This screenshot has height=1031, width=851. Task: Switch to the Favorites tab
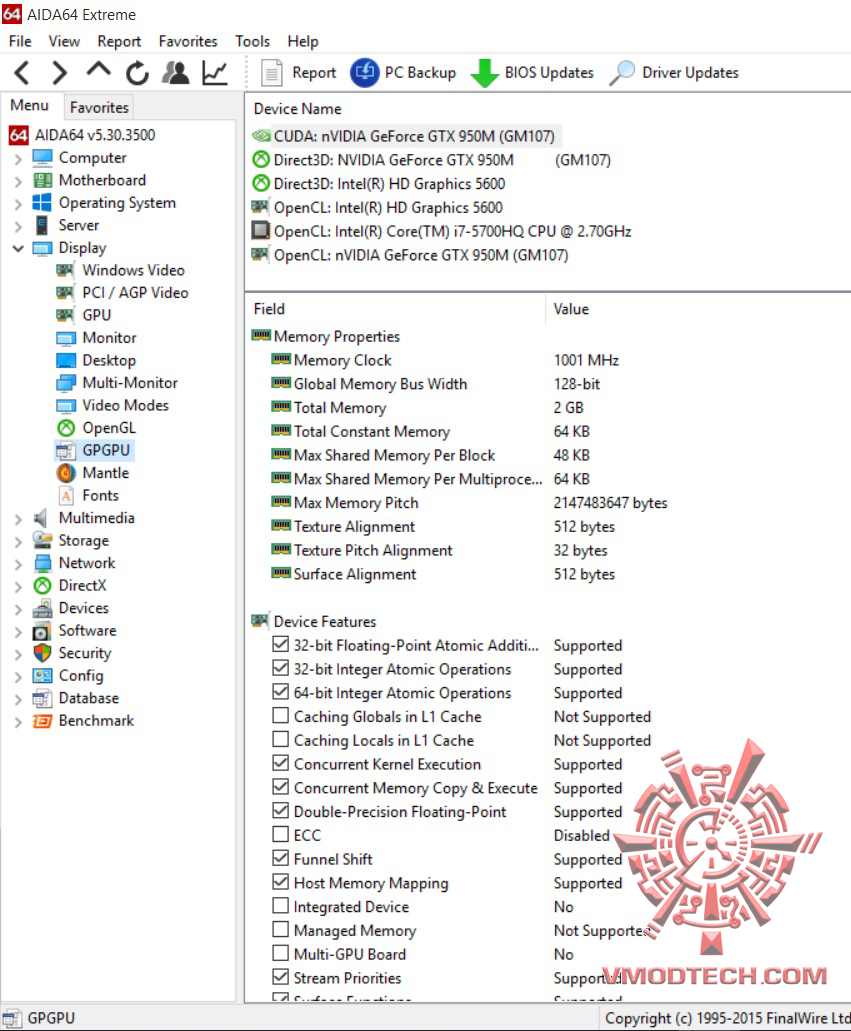[x=99, y=107]
